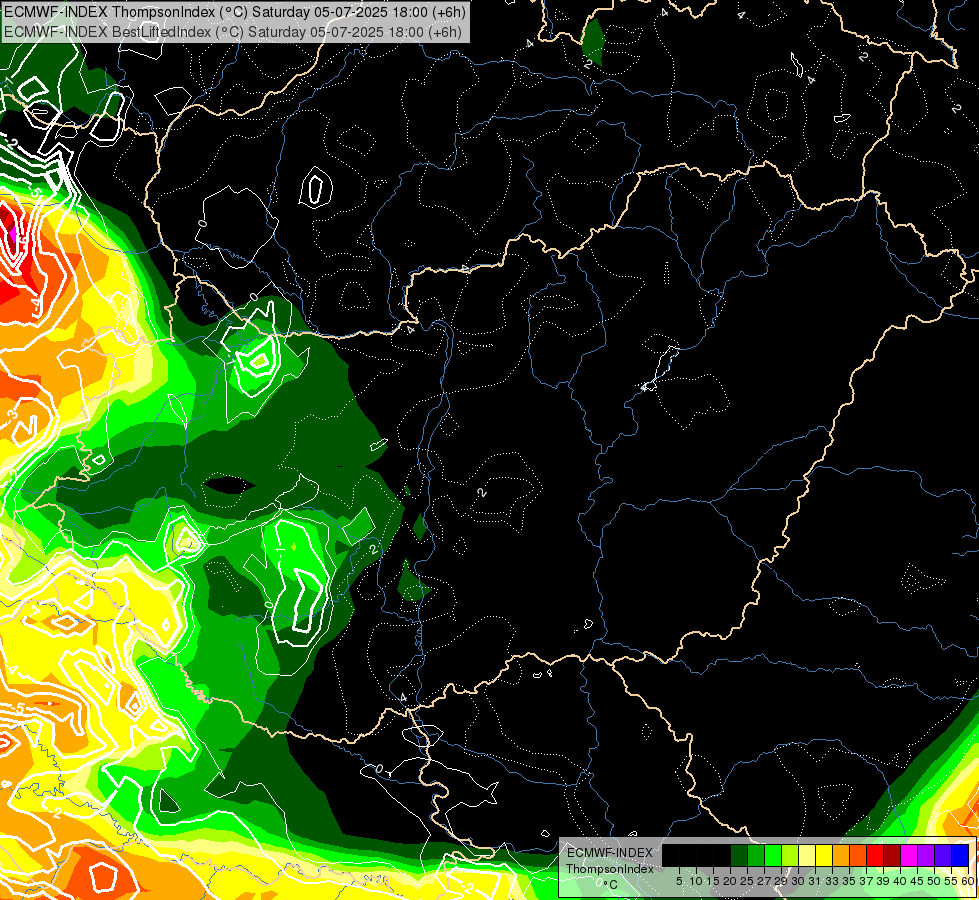The image size is (979, 900).
Task: Click the BestLiftedIndex title line at top
Action: pyautogui.click(x=232, y=31)
